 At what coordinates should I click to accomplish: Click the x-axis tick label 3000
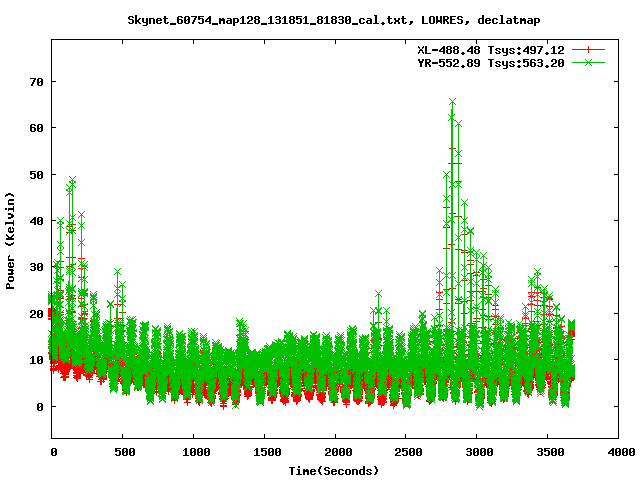point(479,452)
